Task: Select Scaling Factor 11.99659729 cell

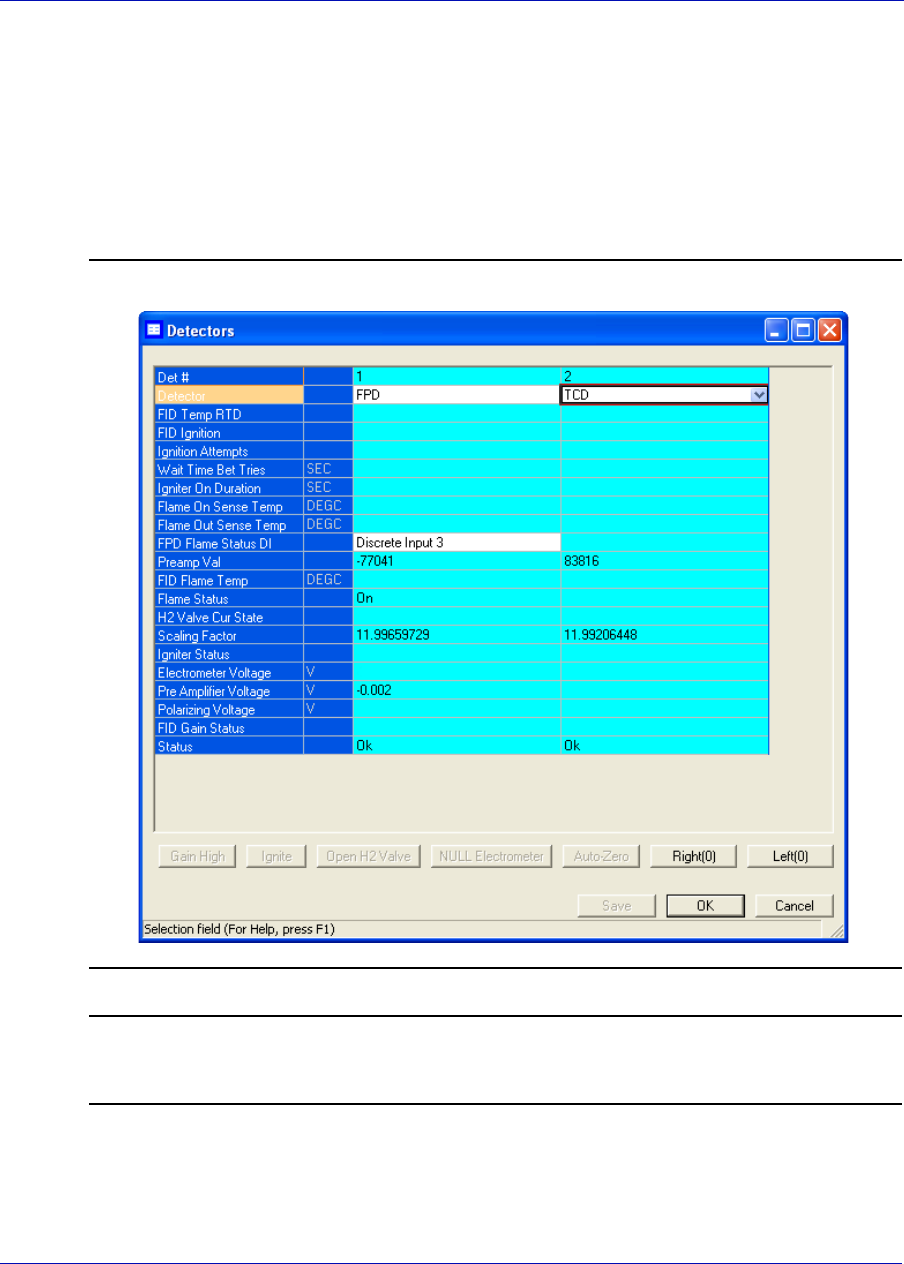Action: pyautogui.click(x=456, y=635)
